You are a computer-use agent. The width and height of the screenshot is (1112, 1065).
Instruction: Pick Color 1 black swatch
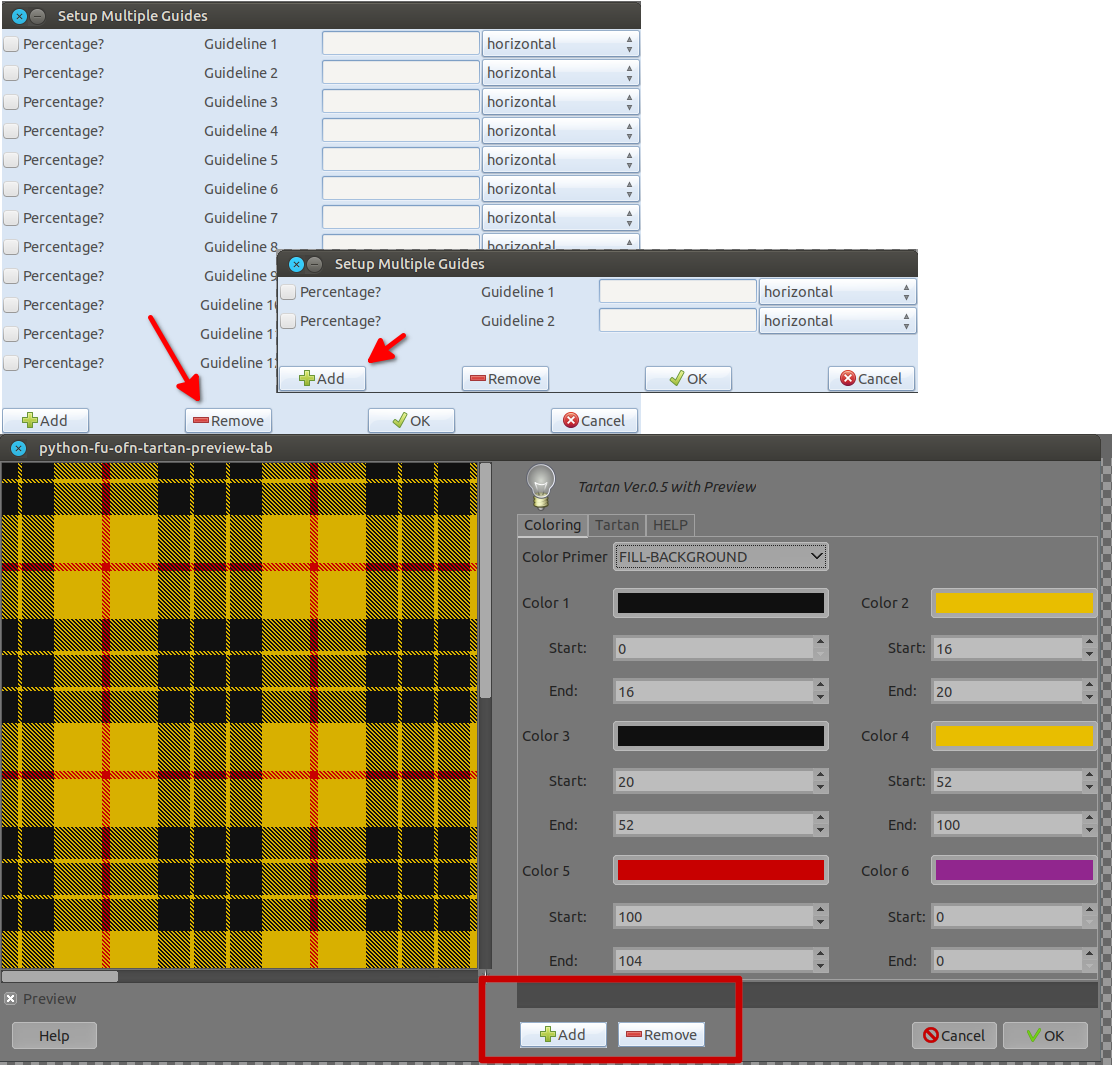click(721, 603)
